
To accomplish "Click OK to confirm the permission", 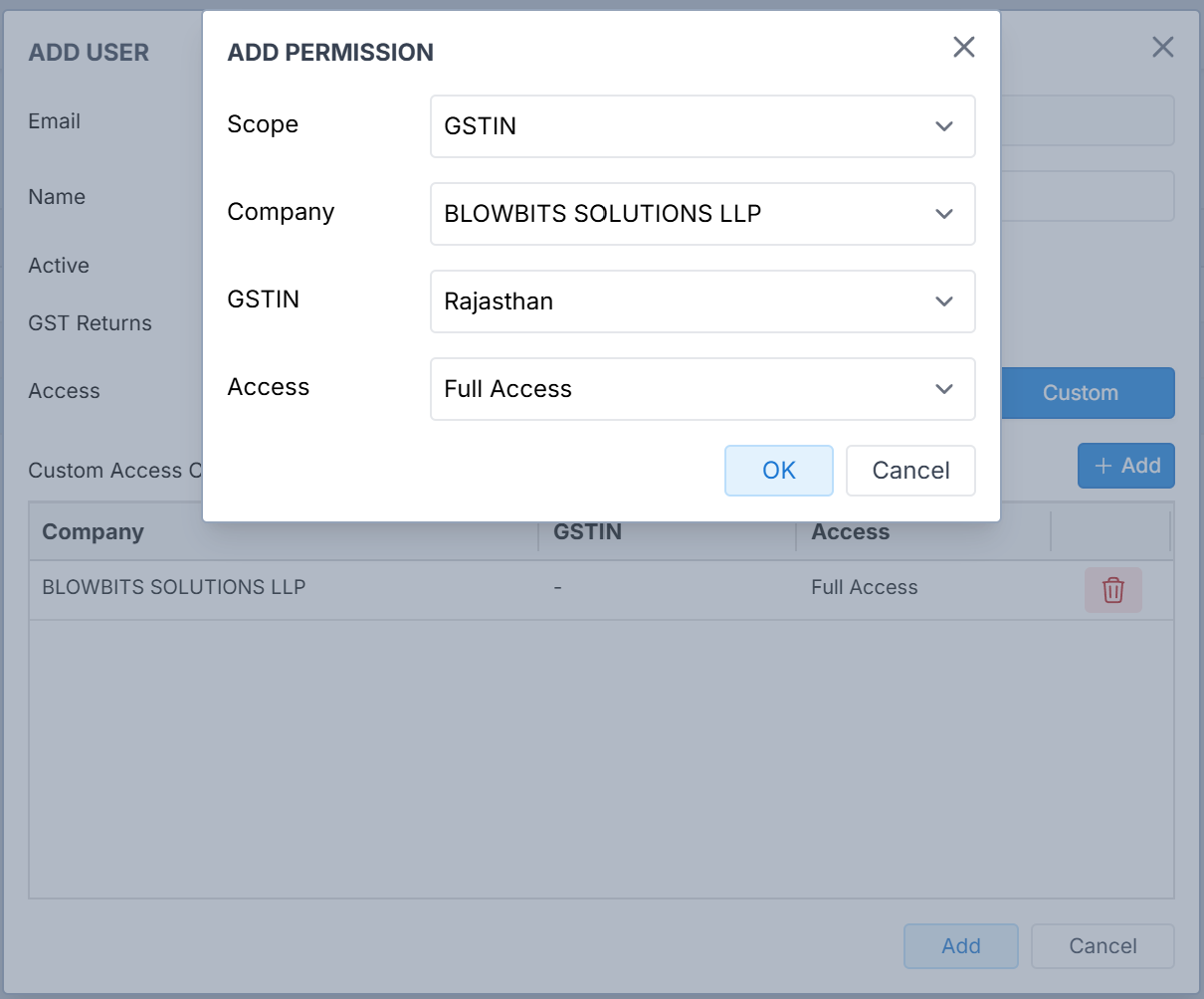I will click(778, 471).
